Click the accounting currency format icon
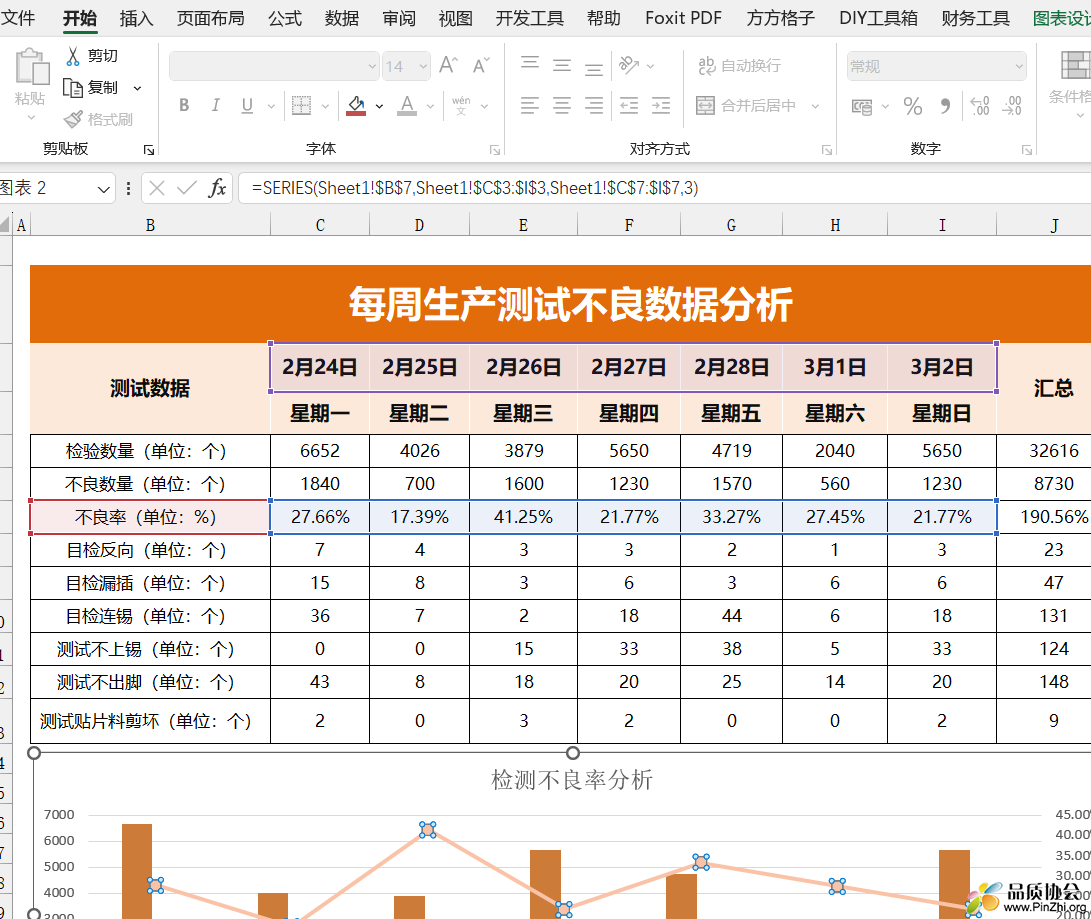 pos(861,106)
